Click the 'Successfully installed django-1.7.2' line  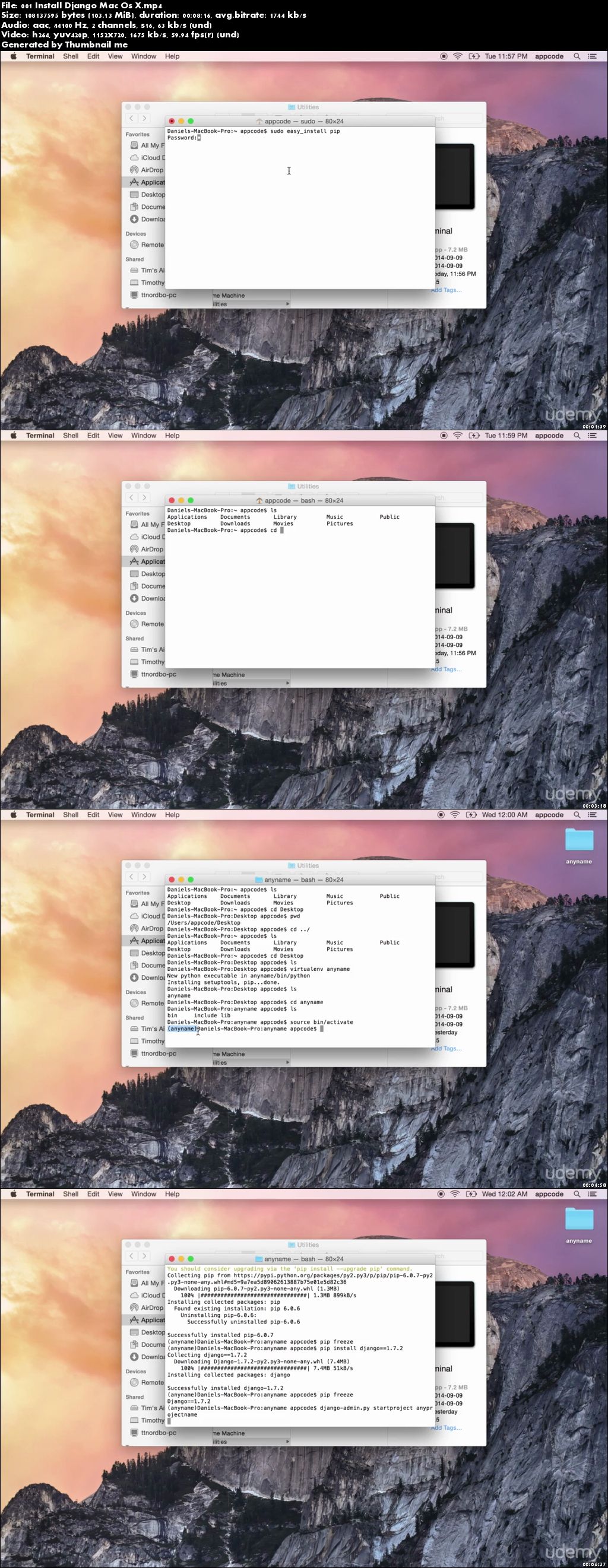pyautogui.click(x=226, y=1388)
